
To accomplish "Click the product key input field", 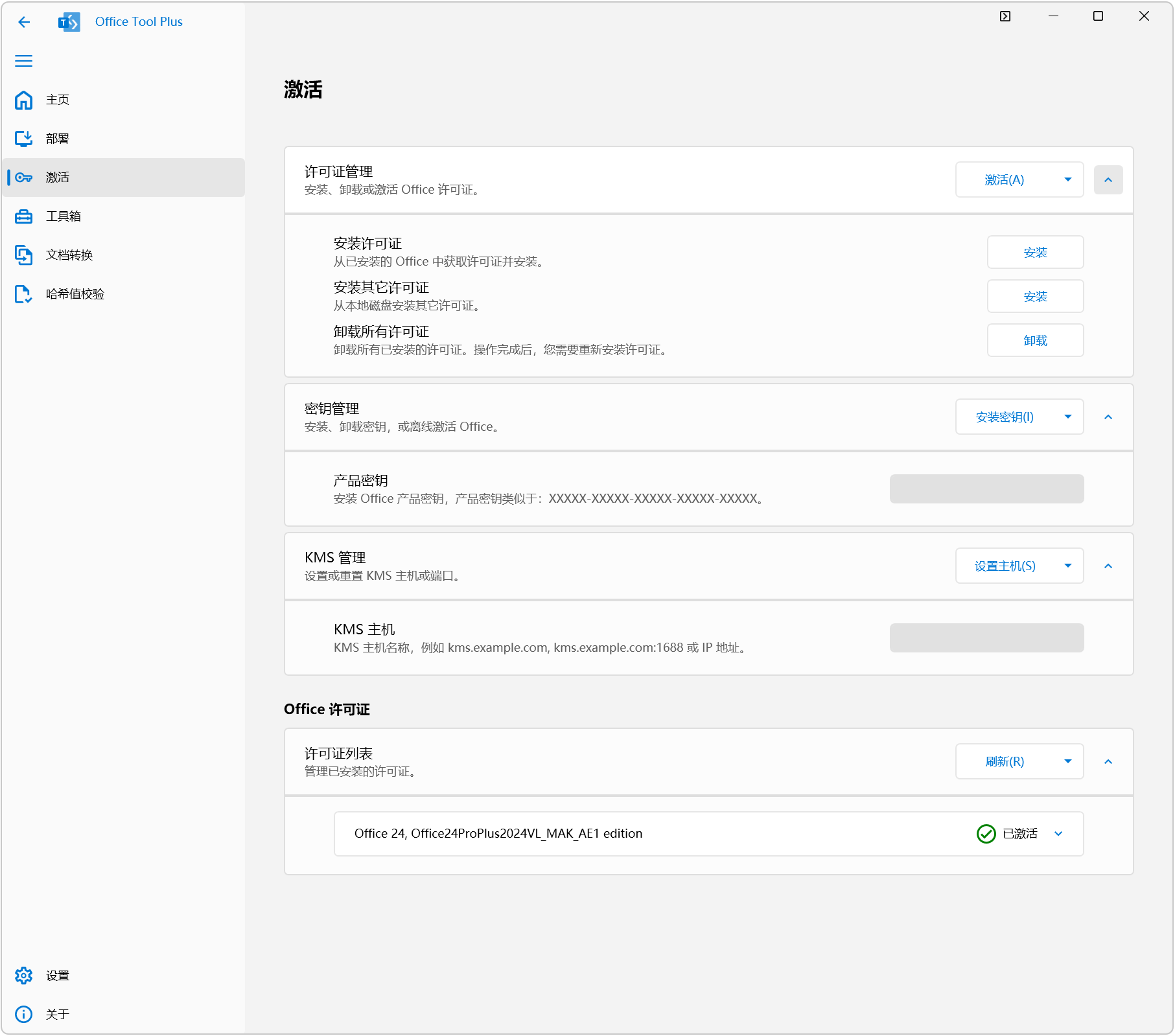I will (x=986, y=489).
